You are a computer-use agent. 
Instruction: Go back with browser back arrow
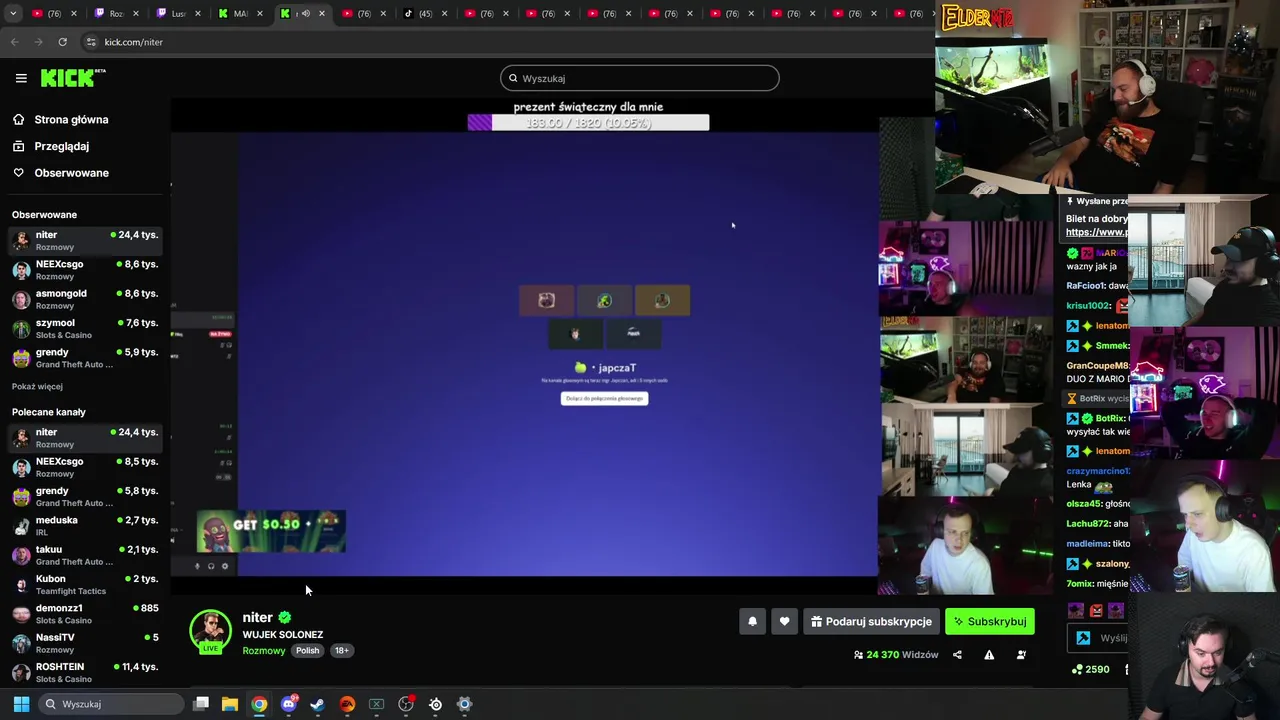14,42
